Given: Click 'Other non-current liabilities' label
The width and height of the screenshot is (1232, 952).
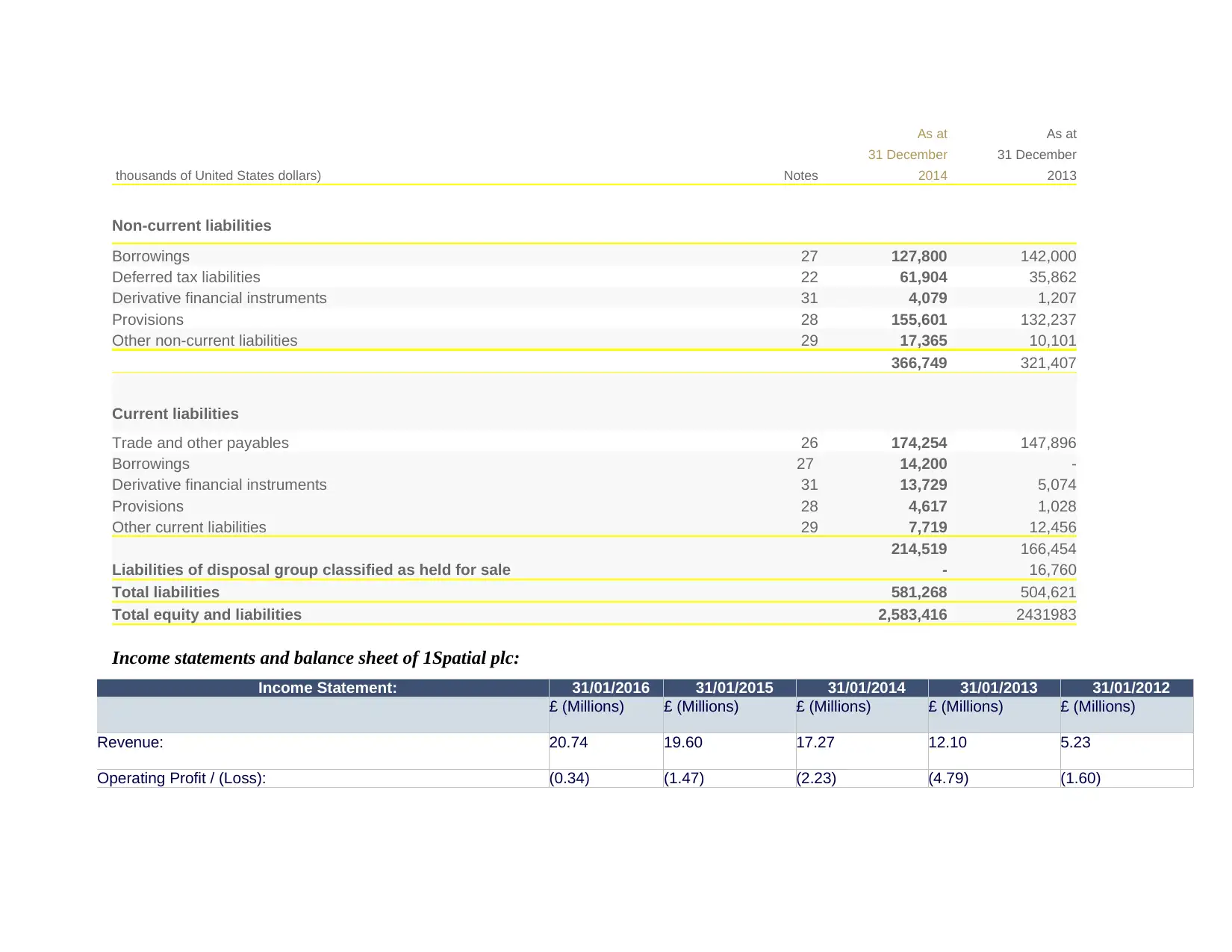Looking at the screenshot, I should point(205,340).
